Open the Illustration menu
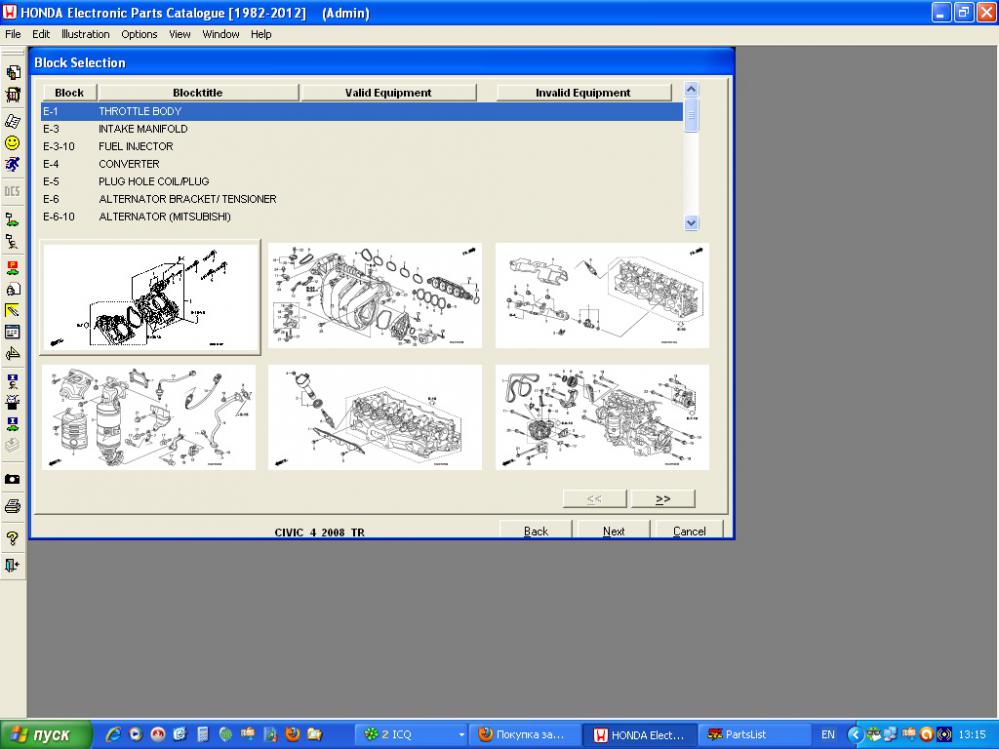Viewport: 999px width, 749px height. coord(85,34)
